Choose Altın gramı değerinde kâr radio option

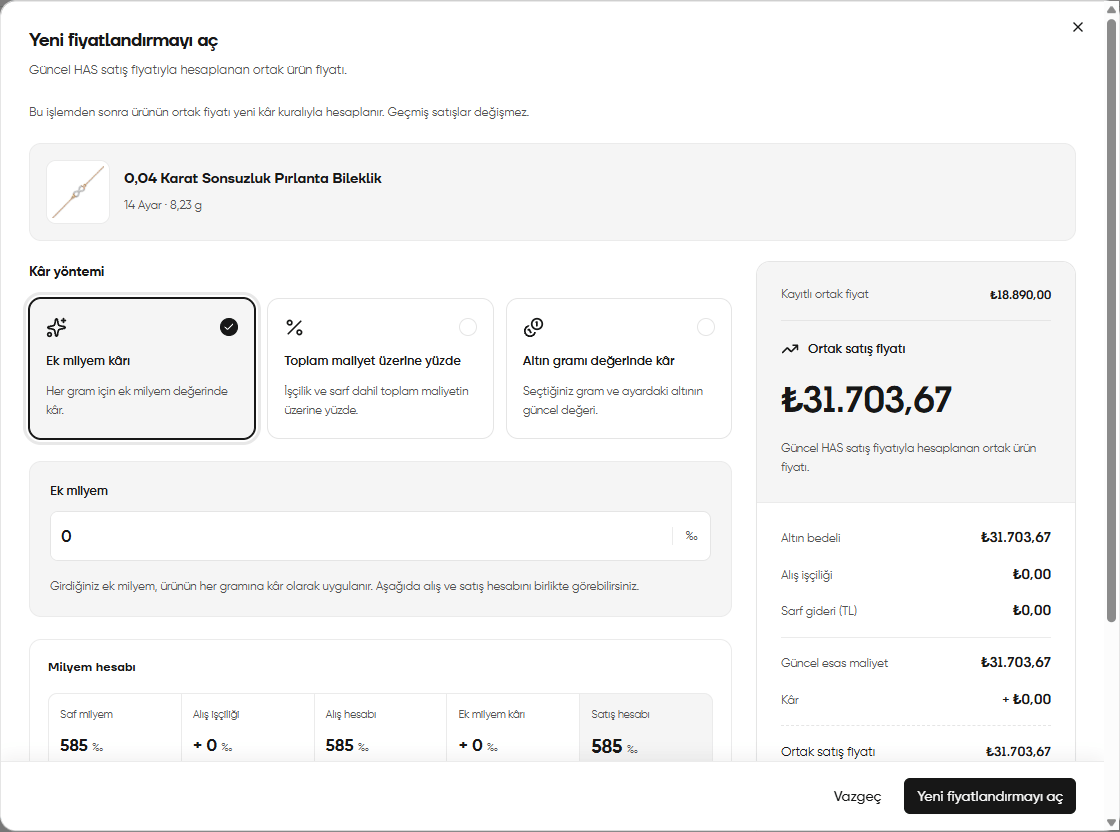point(706,327)
